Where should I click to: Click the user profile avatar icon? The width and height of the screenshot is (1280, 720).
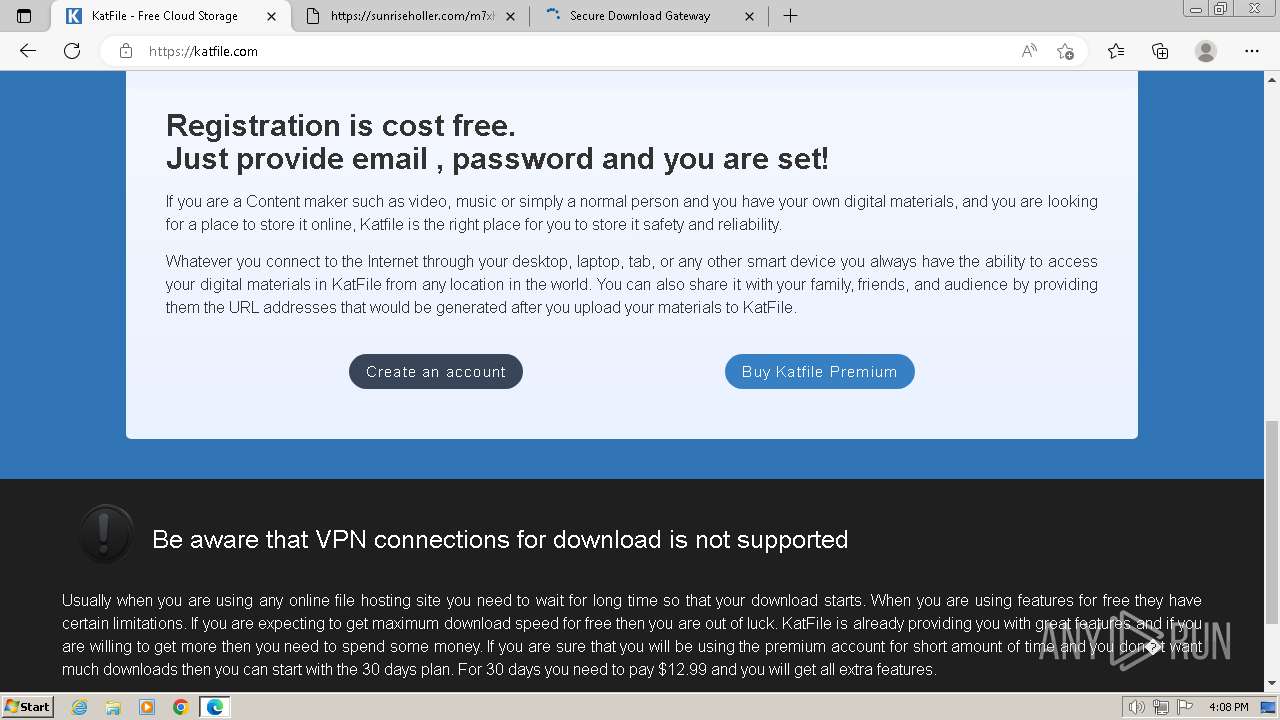tap(1206, 51)
